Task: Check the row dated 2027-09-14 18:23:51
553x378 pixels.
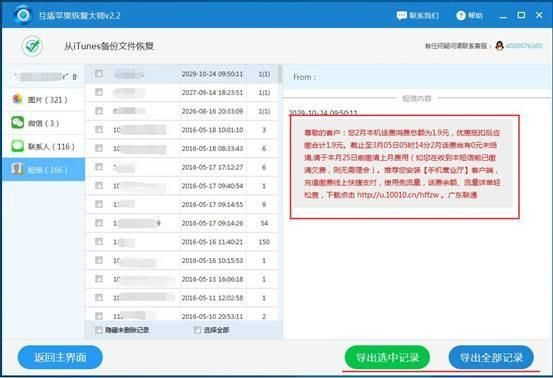Action: pyautogui.click(x=99, y=92)
